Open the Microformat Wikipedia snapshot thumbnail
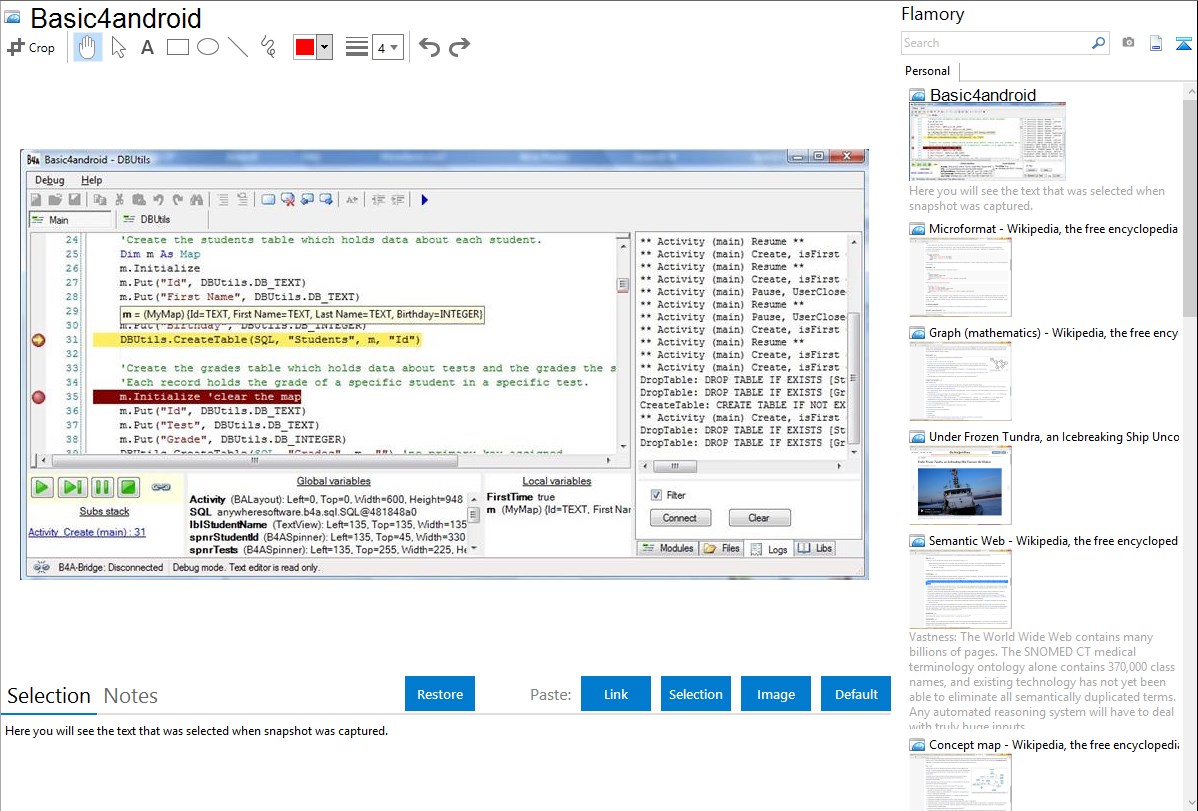The height and width of the screenshot is (811, 1198). click(x=960, y=277)
